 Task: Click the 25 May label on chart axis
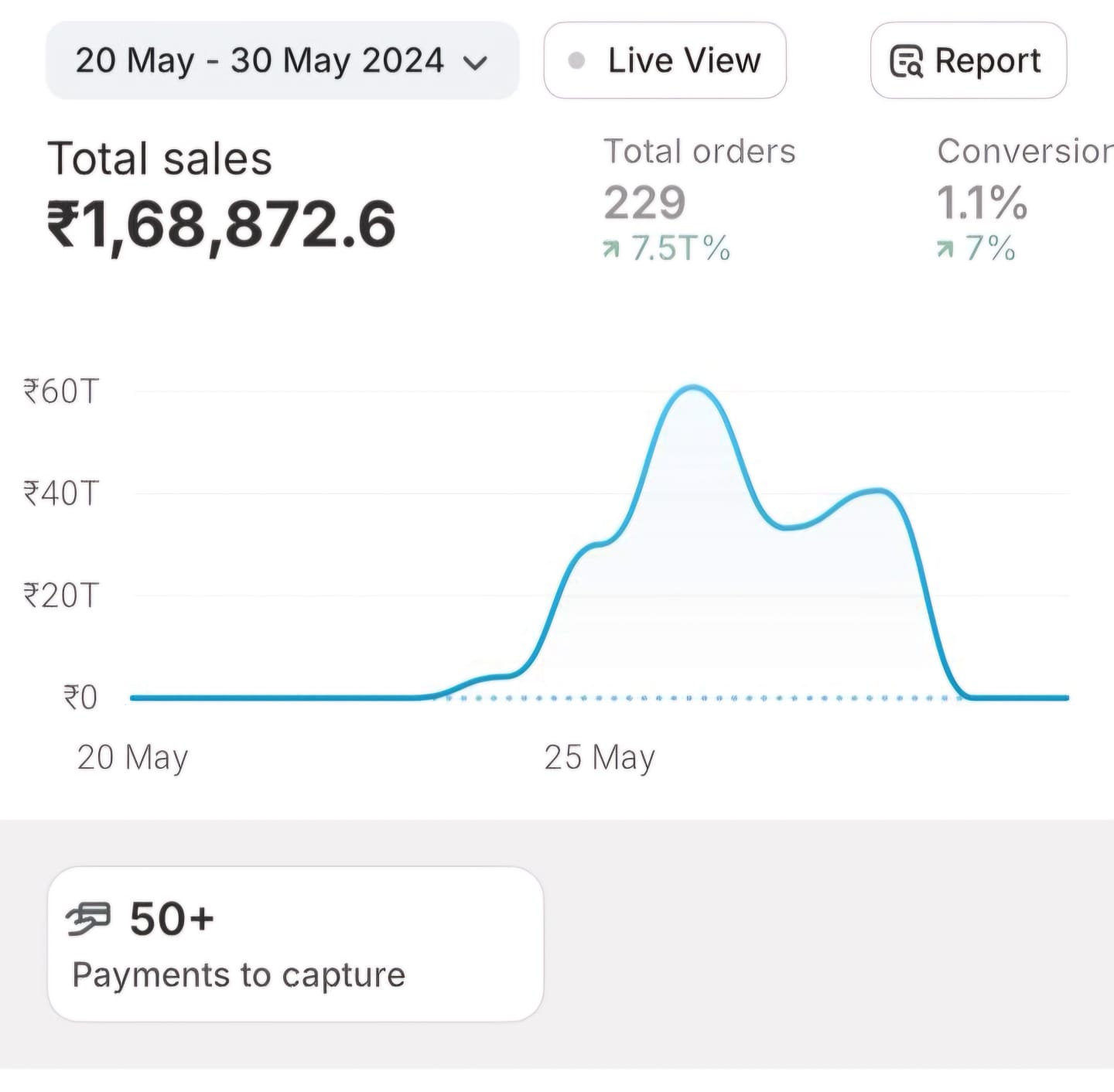[599, 757]
